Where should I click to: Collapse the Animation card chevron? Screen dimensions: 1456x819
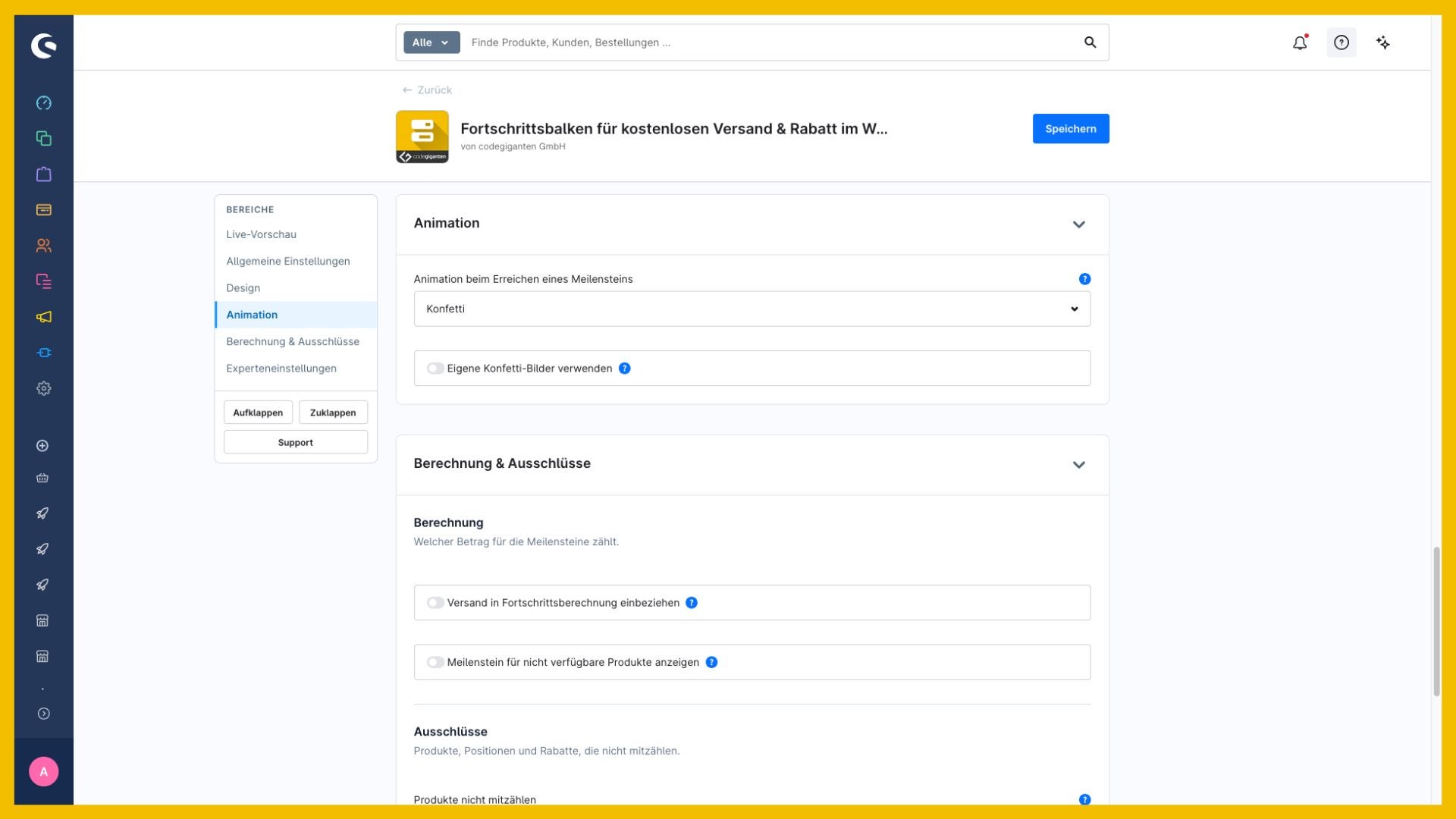pos(1078,224)
